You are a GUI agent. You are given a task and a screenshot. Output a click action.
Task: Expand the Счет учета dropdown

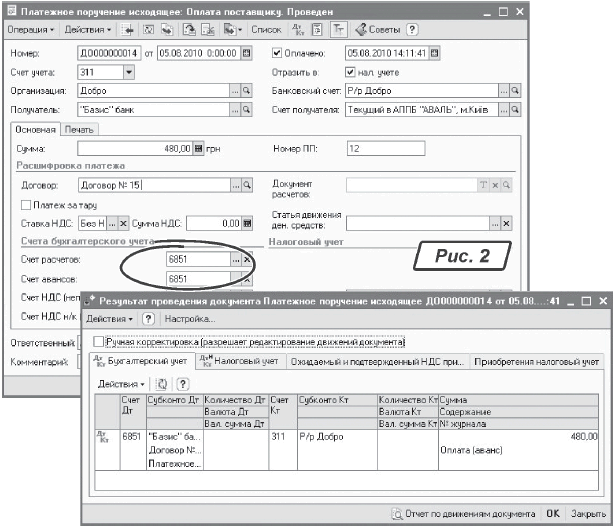(129, 72)
